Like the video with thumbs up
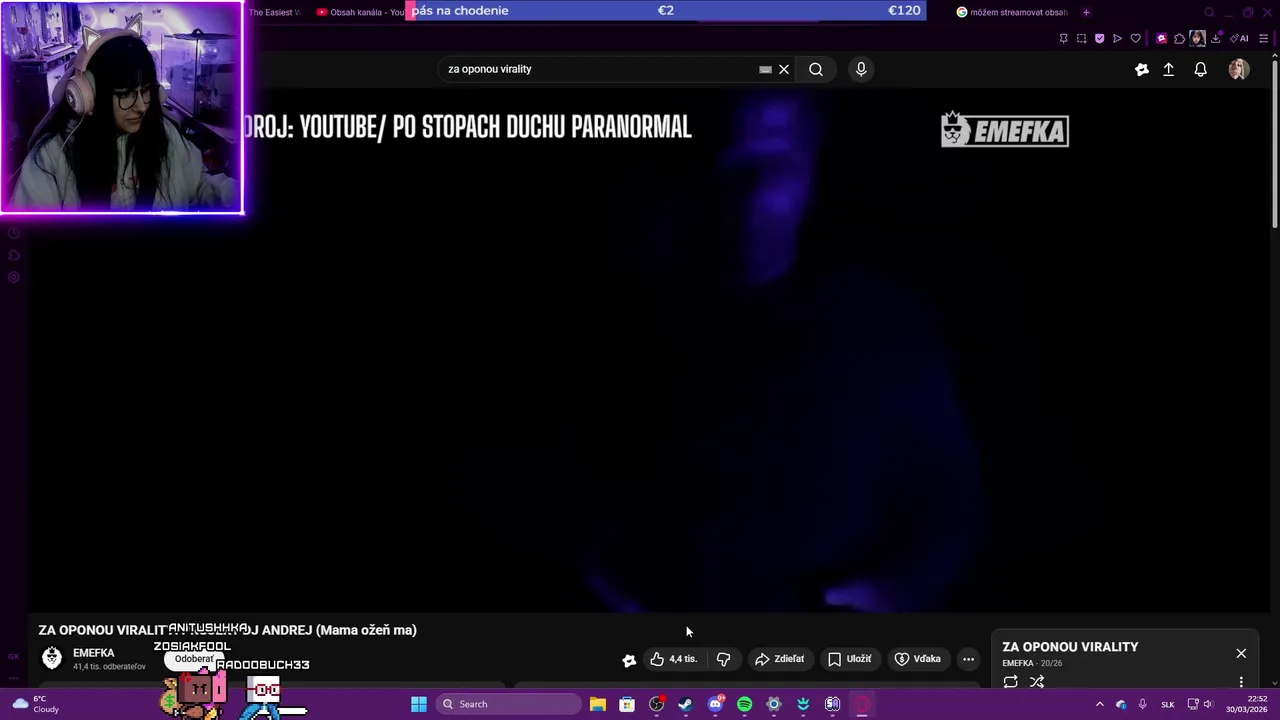 [673, 659]
